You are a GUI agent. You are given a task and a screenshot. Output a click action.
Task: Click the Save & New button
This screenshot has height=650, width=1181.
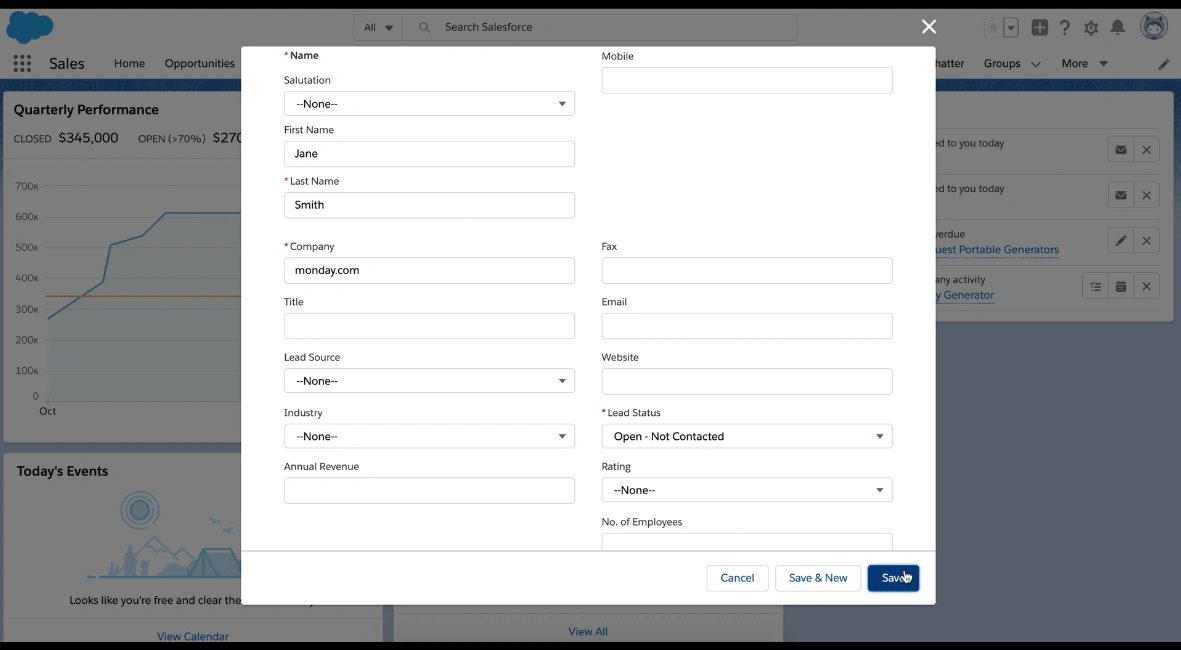pos(818,578)
